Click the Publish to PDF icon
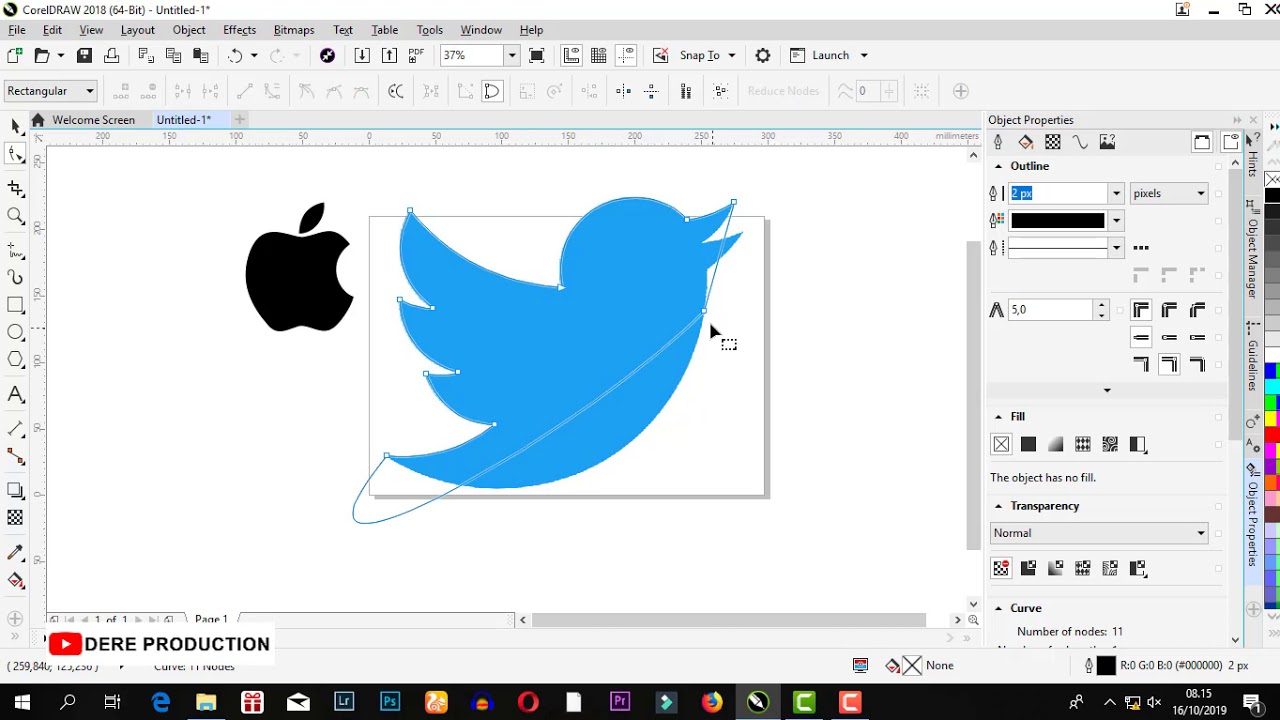The width and height of the screenshot is (1280, 720). pyautogui.click(x=416, y=55)
